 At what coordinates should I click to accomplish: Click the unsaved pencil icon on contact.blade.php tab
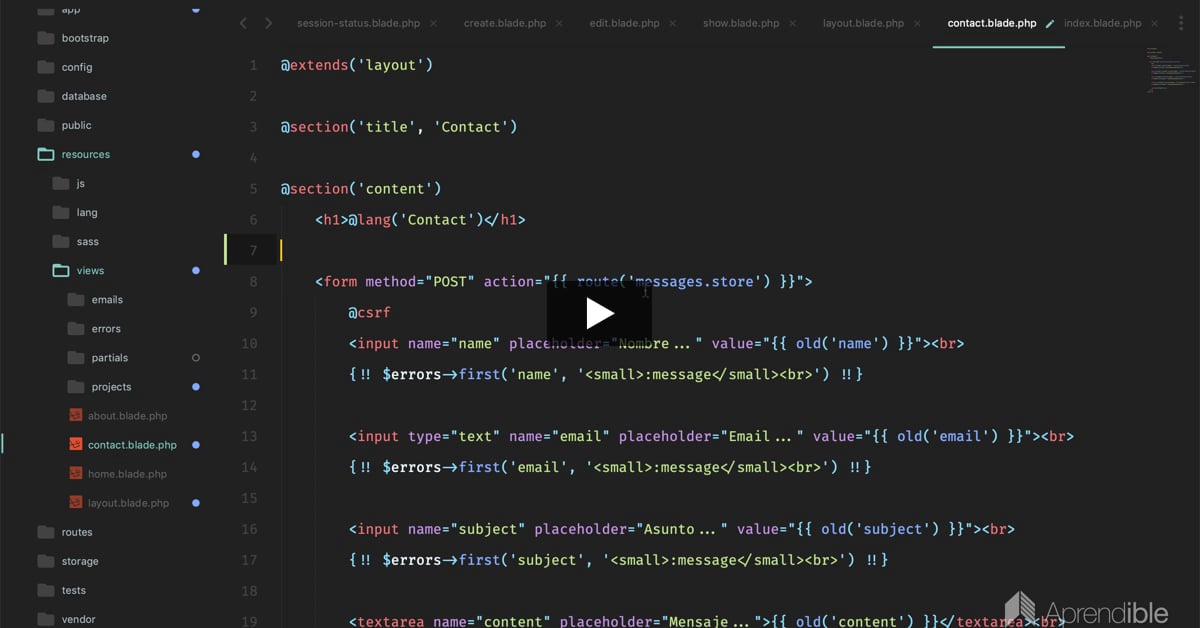[x=1050, y=23]
